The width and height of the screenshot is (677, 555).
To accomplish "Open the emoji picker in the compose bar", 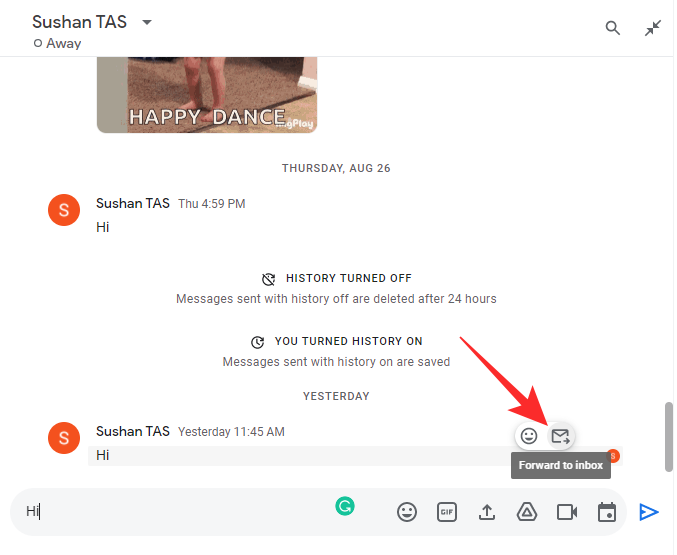I will pos(407,512).
